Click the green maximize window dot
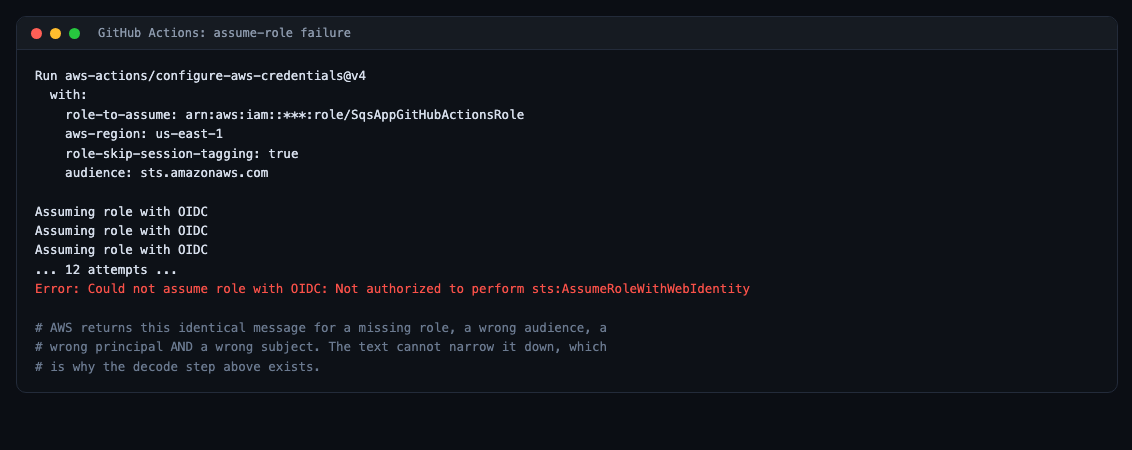Image resolution: width=1132 pixels, height=450 pixels. click(x=74, y=33)
